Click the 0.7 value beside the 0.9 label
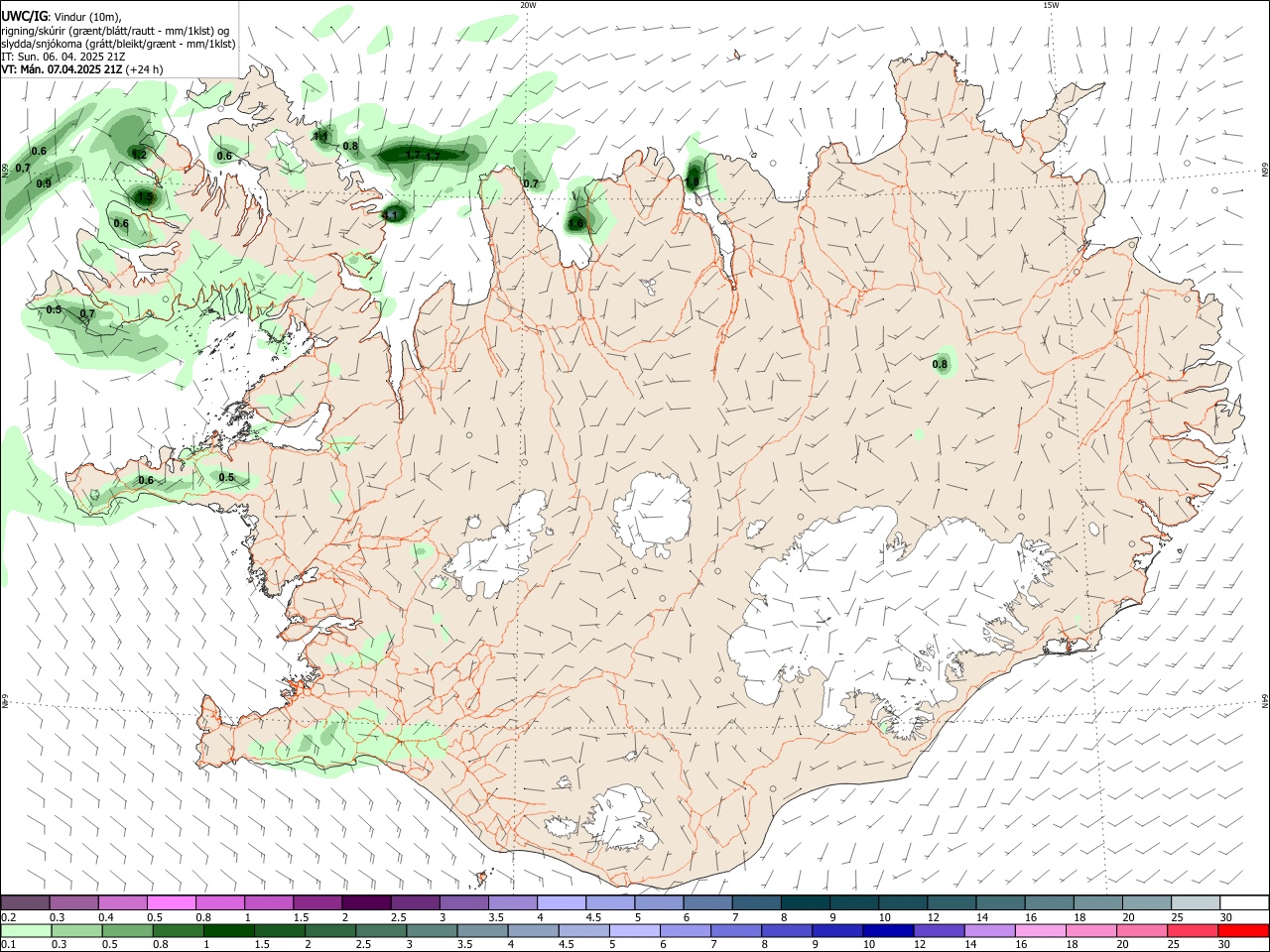This screenshot has height=952, width=1270. (23, 169)
